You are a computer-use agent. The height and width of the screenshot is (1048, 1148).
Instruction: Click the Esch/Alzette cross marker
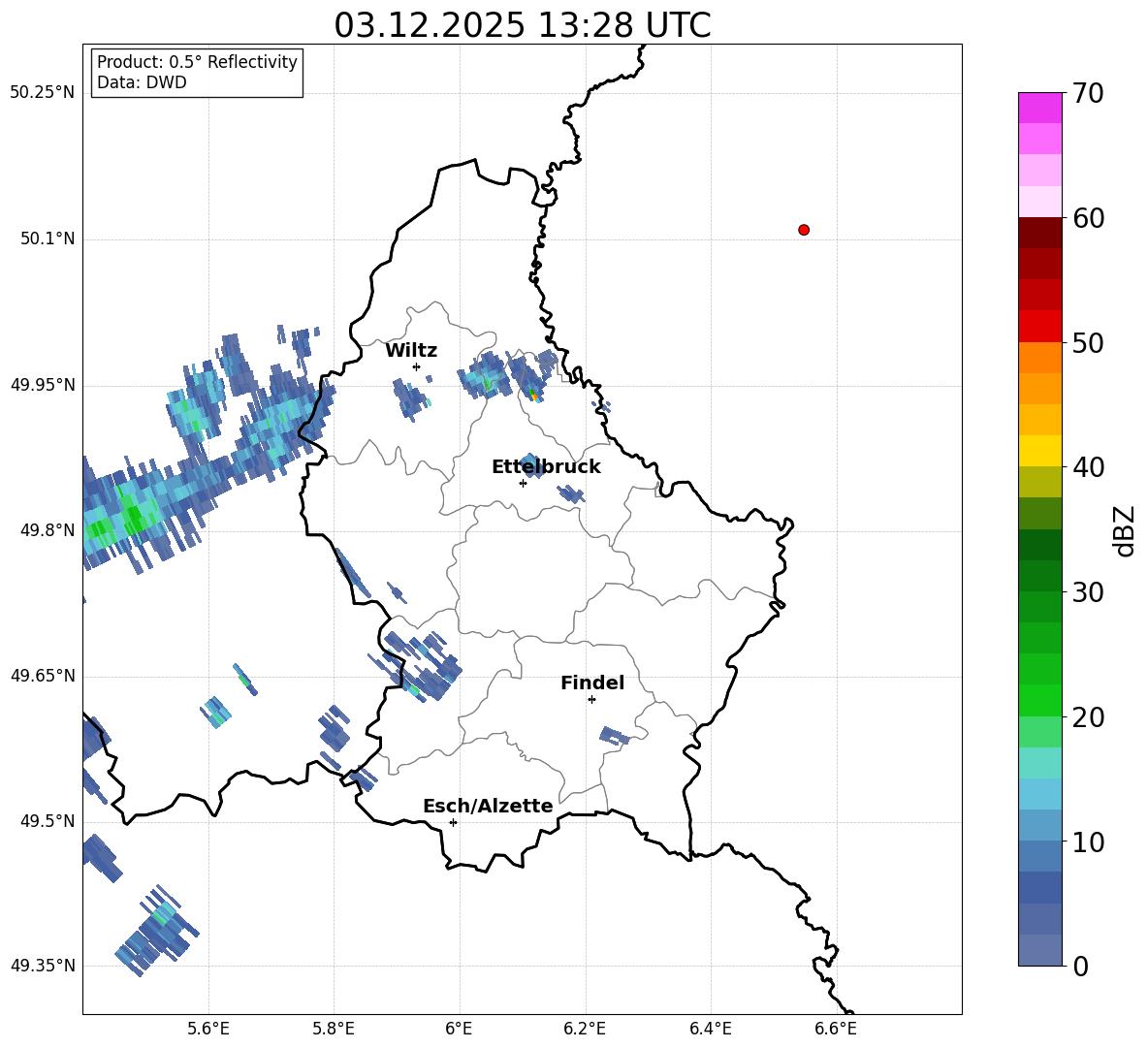point(453,822)
